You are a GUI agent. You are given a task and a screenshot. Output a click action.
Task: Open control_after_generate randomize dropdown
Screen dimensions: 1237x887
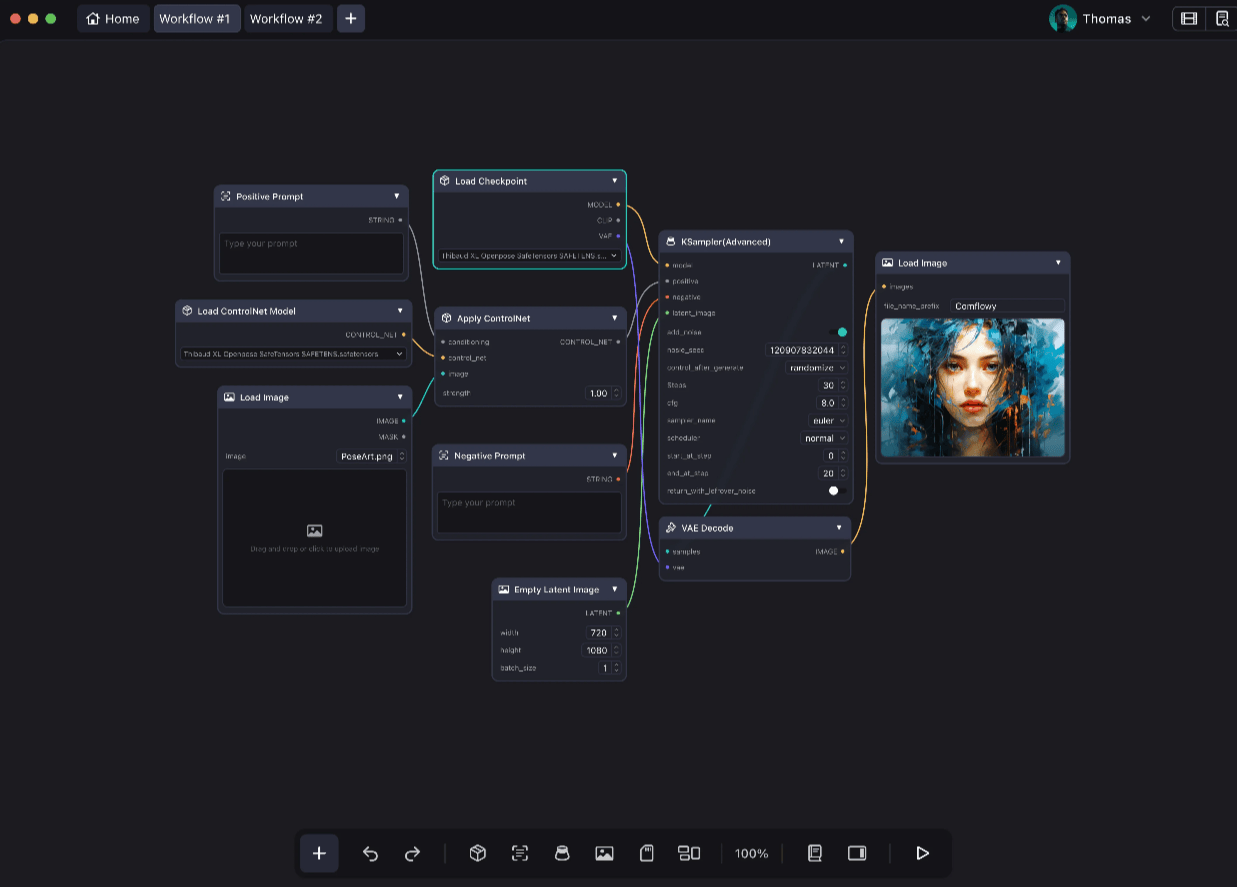(x=816, y=368)
